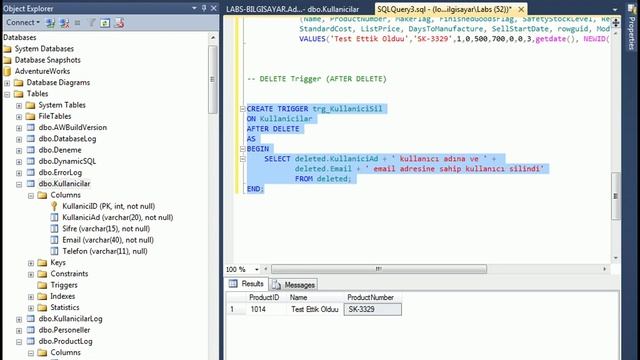Click the Disconnect server icon in Object Explorer

click(64, 23)
